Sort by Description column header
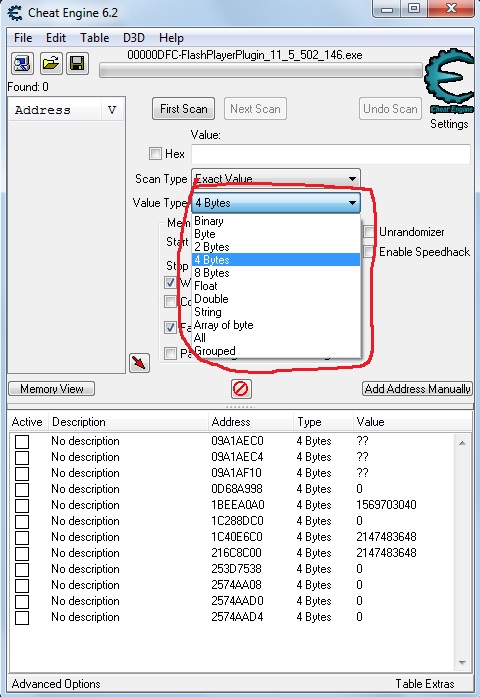Screen dimensions: 480x697 coord(128,422)
